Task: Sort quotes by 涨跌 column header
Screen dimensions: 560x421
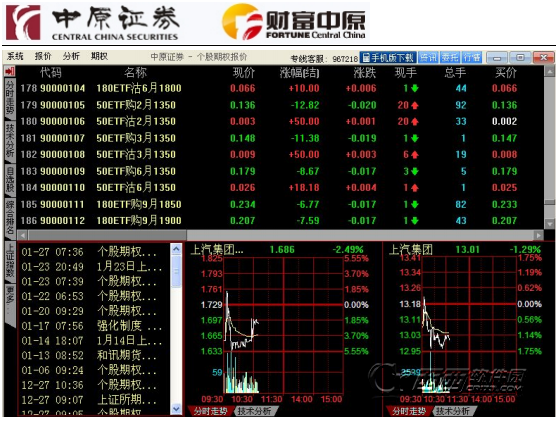Action: pyautogui.click(x=364, y=73)
